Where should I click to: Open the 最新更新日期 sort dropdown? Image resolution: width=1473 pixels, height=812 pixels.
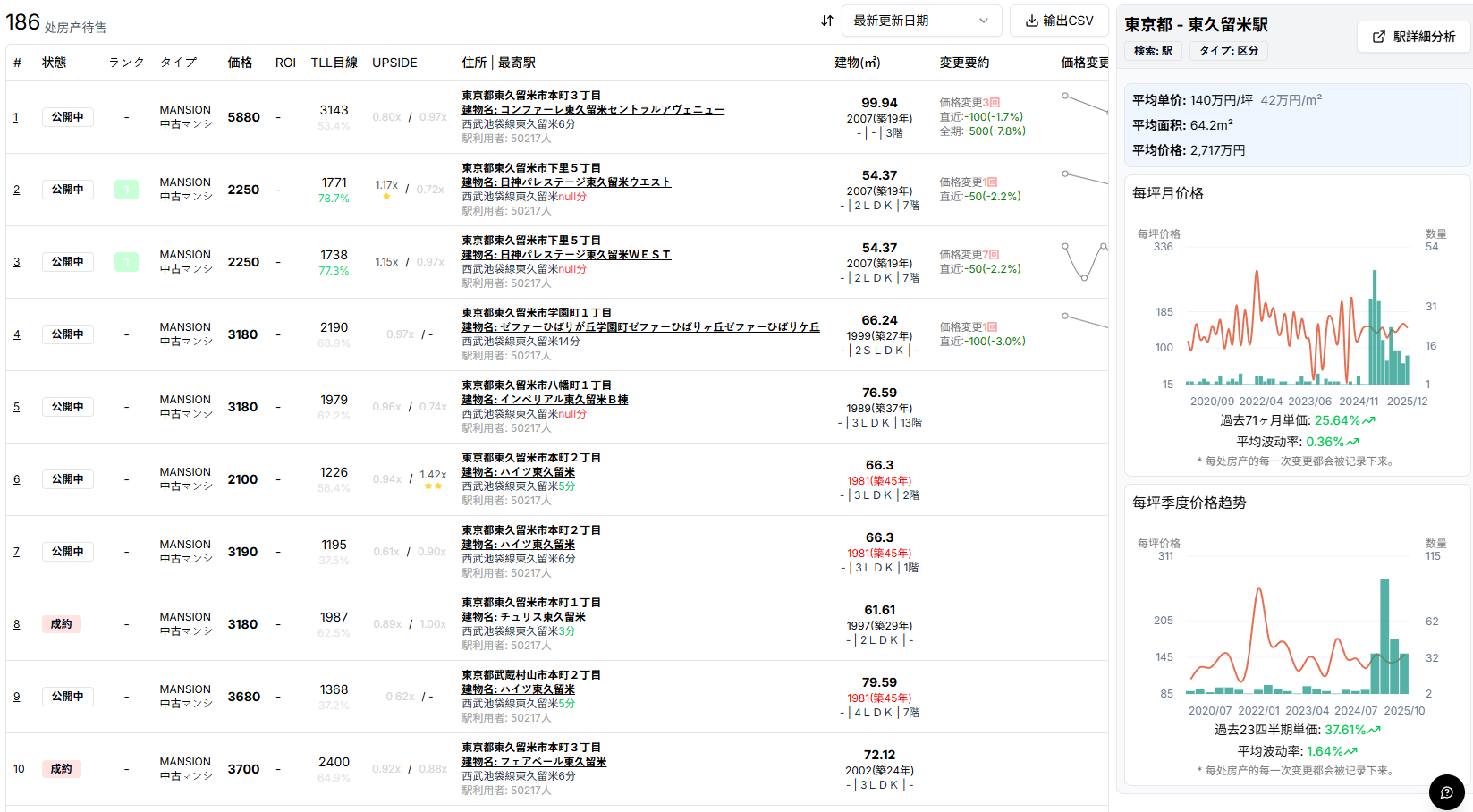(x=921, y=20)
